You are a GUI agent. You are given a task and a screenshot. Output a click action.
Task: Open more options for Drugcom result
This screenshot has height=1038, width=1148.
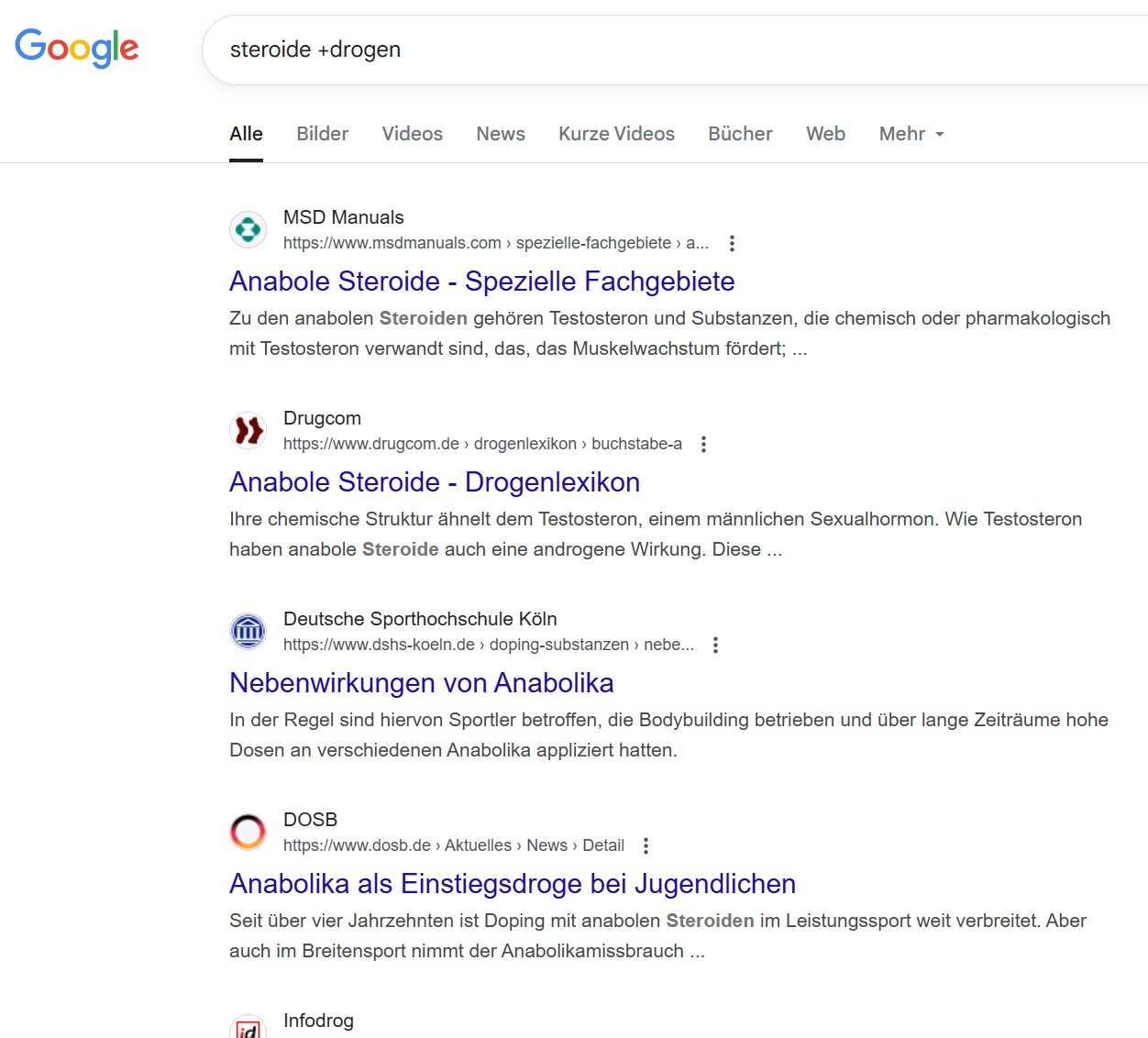point(703,444)
